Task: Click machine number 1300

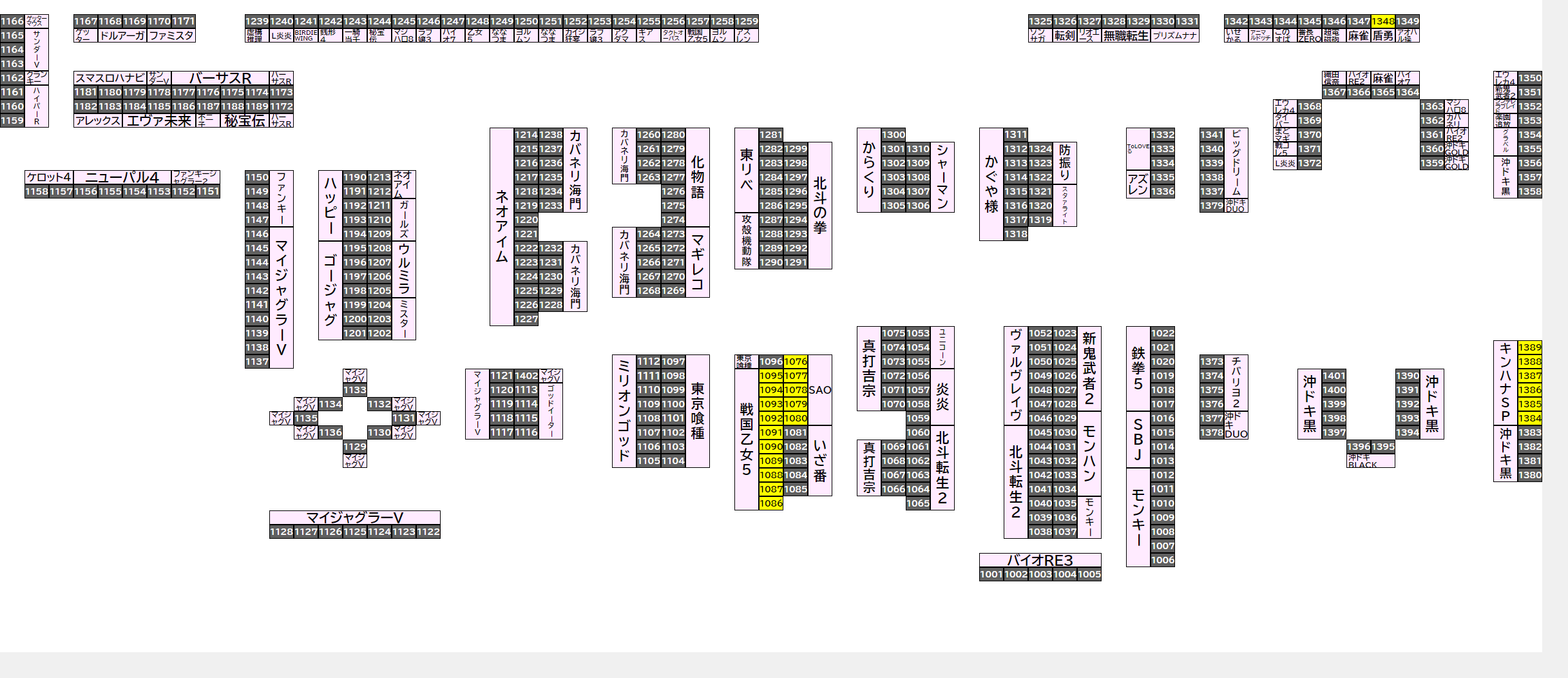Action: [894, 135]
